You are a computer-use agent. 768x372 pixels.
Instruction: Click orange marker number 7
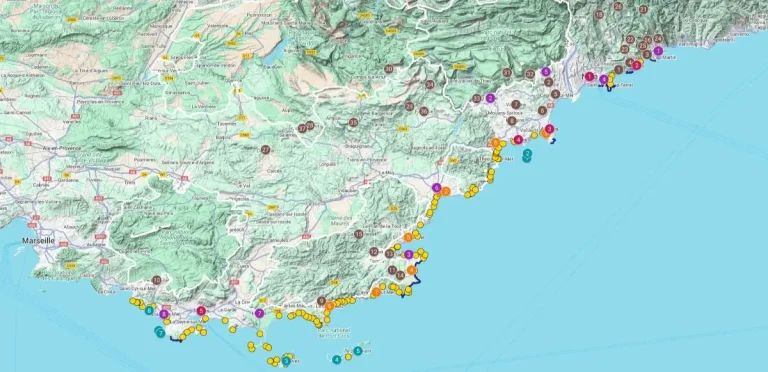(376, 292)
